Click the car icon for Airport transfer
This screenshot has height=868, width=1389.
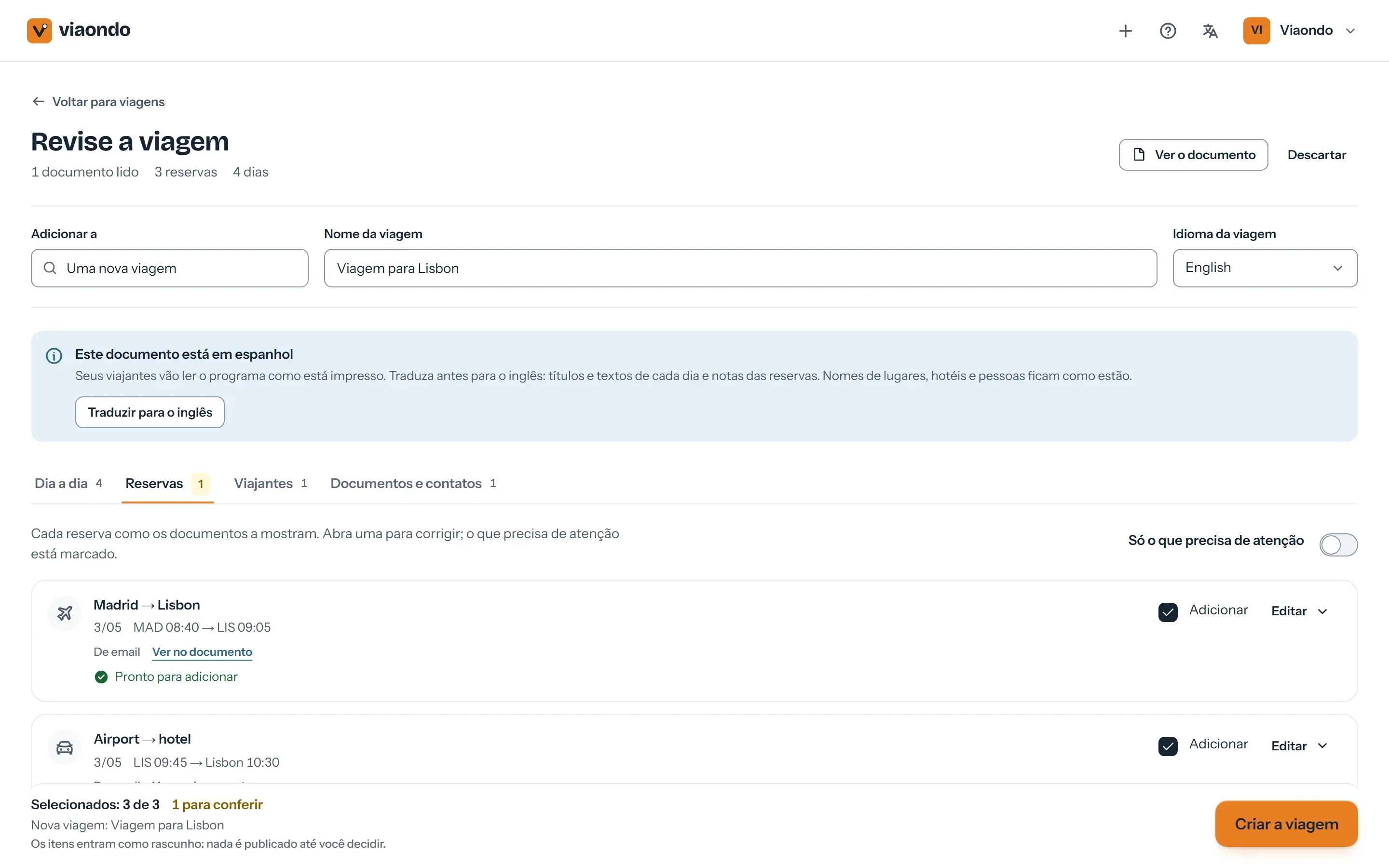click(x=65, y=747)
